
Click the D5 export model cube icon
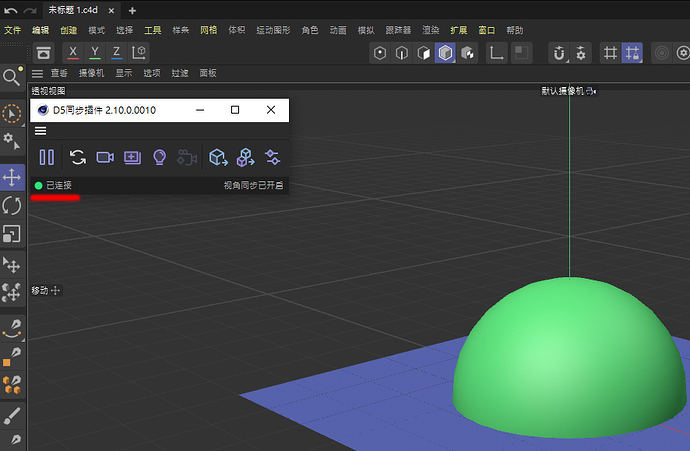pyautogui.click(x=218, y=157)
